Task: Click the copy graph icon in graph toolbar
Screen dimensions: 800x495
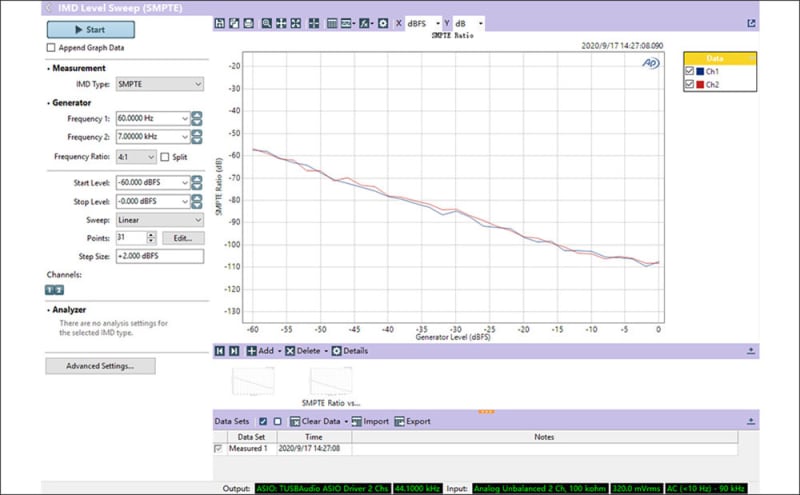Action: pyautogui.click(x=234, y=23)
